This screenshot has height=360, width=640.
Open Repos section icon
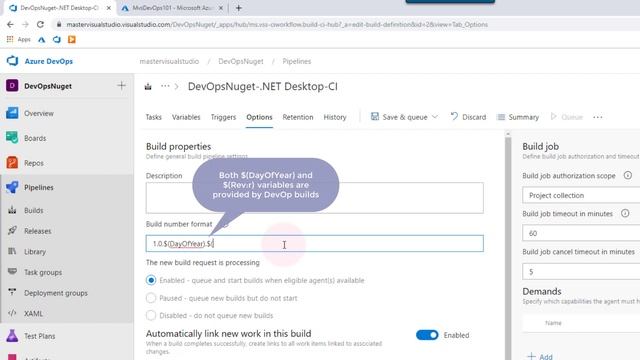click(x=12, y=163)
